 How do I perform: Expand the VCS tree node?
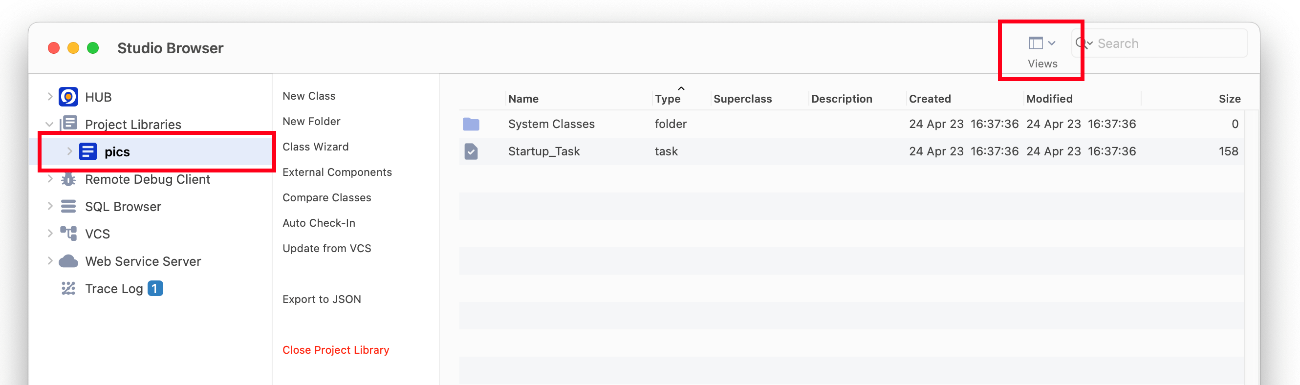click(50, 234)
